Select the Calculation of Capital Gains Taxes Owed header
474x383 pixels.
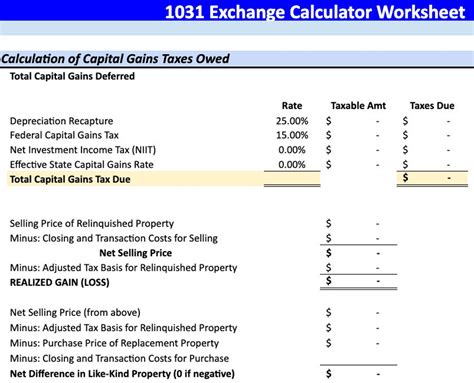(x=115, y=59)
